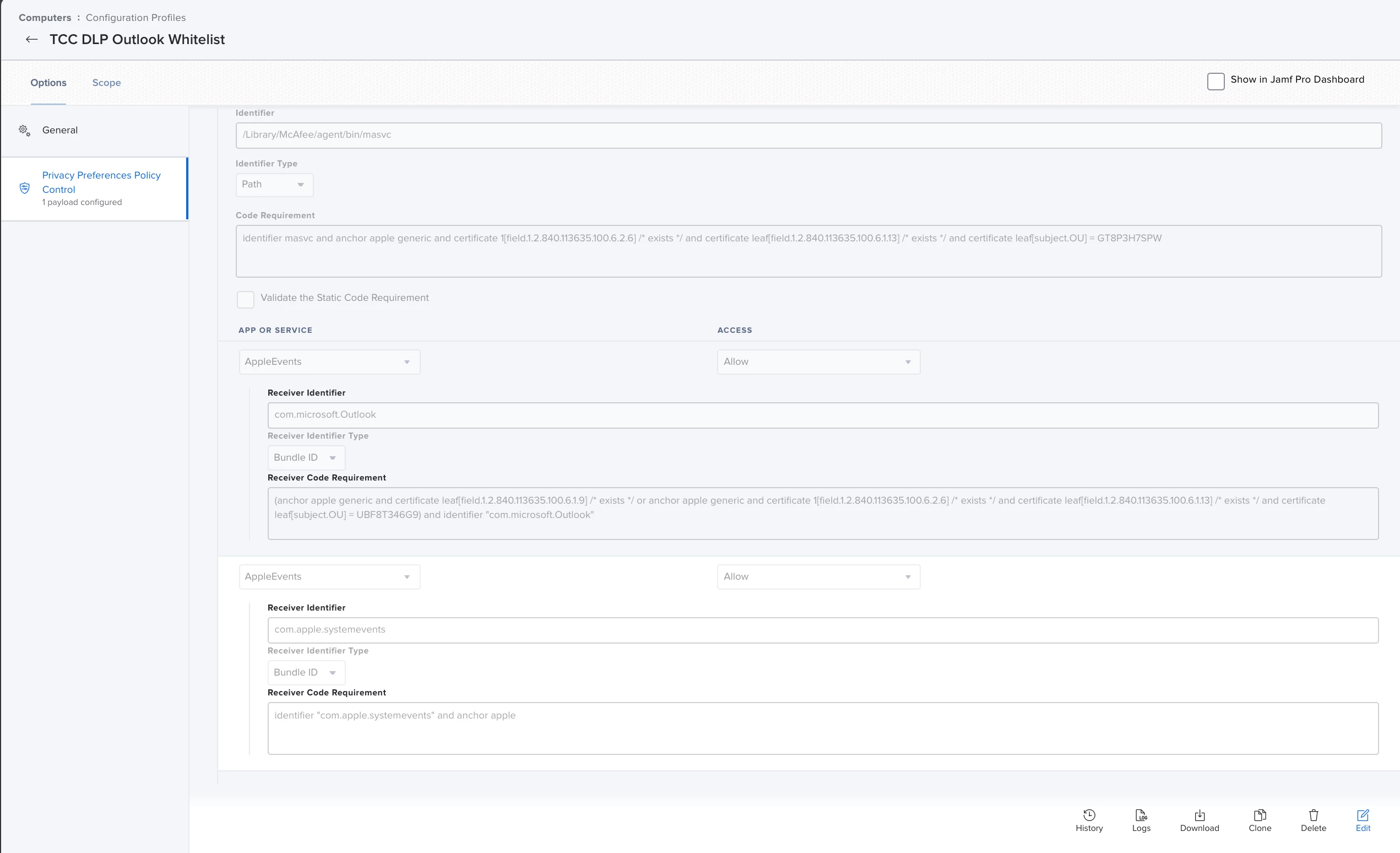Screen dimensions: 1400x853
Task: Open the History clock icon
Action: point(1089,815)
